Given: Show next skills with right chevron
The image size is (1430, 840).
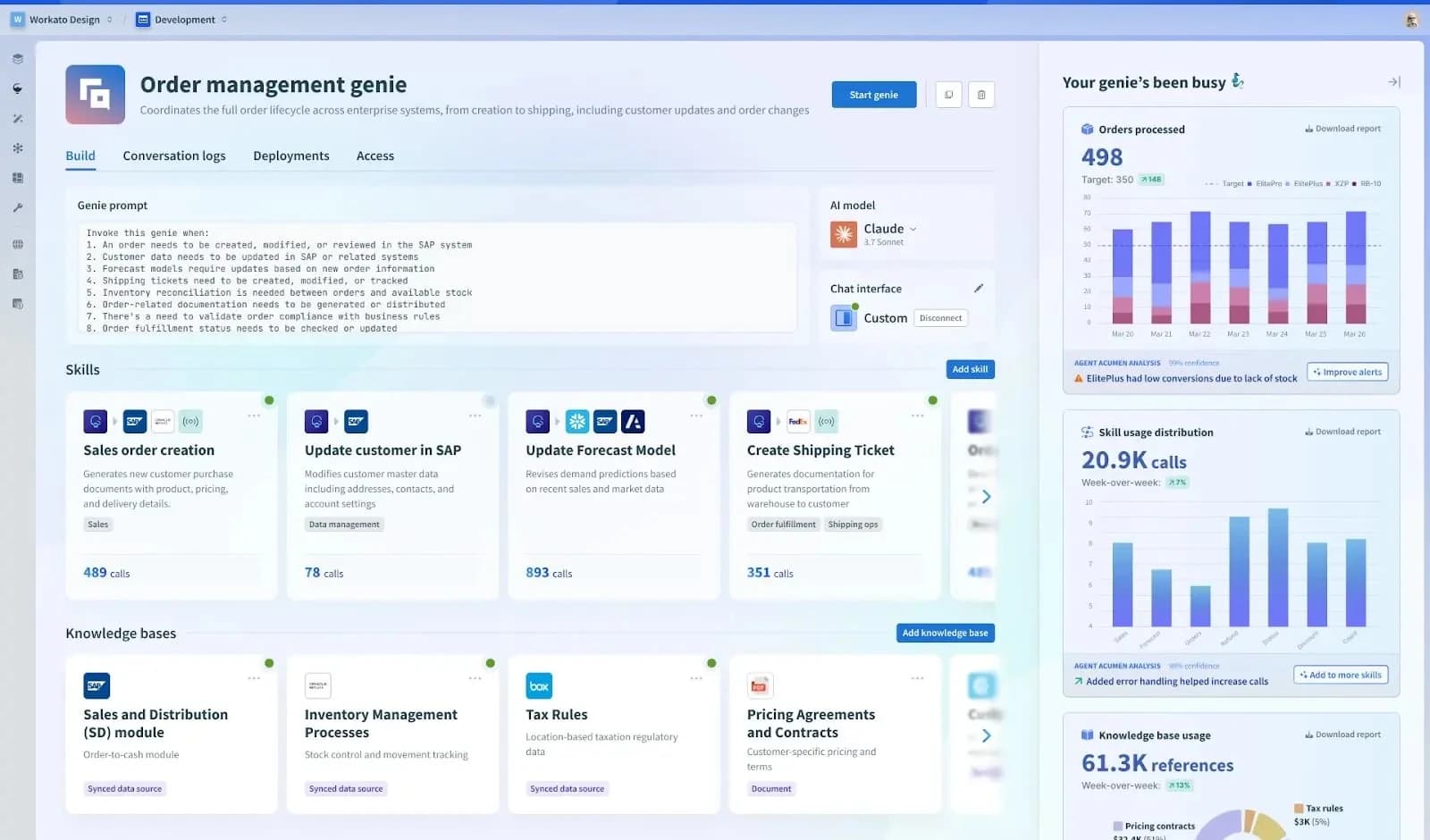Looking at the screenshot, I should pyautogui.click(x=986, y=497).
